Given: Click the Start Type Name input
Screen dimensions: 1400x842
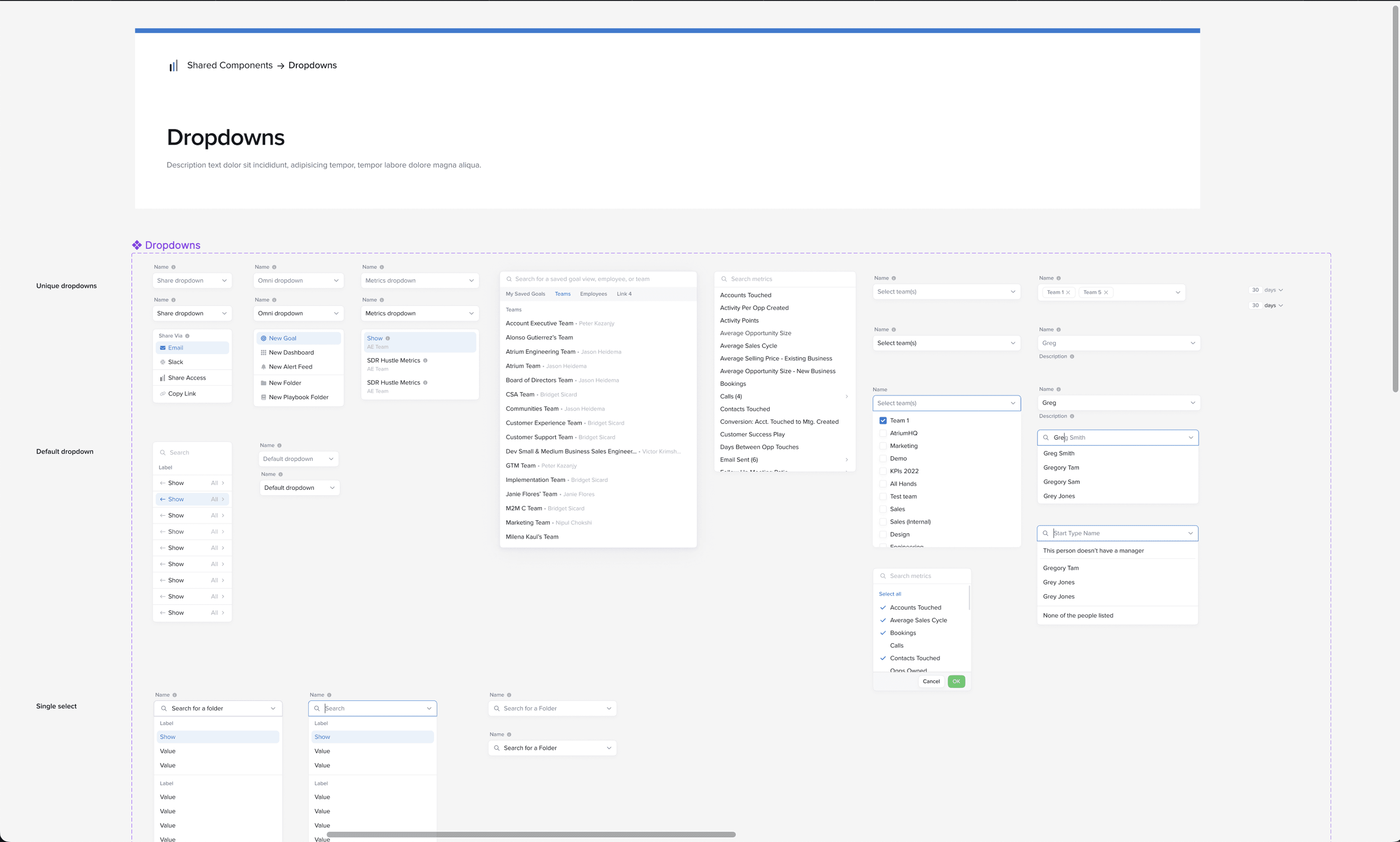Looking at the screenshot, I should (x=1117, y=533).
